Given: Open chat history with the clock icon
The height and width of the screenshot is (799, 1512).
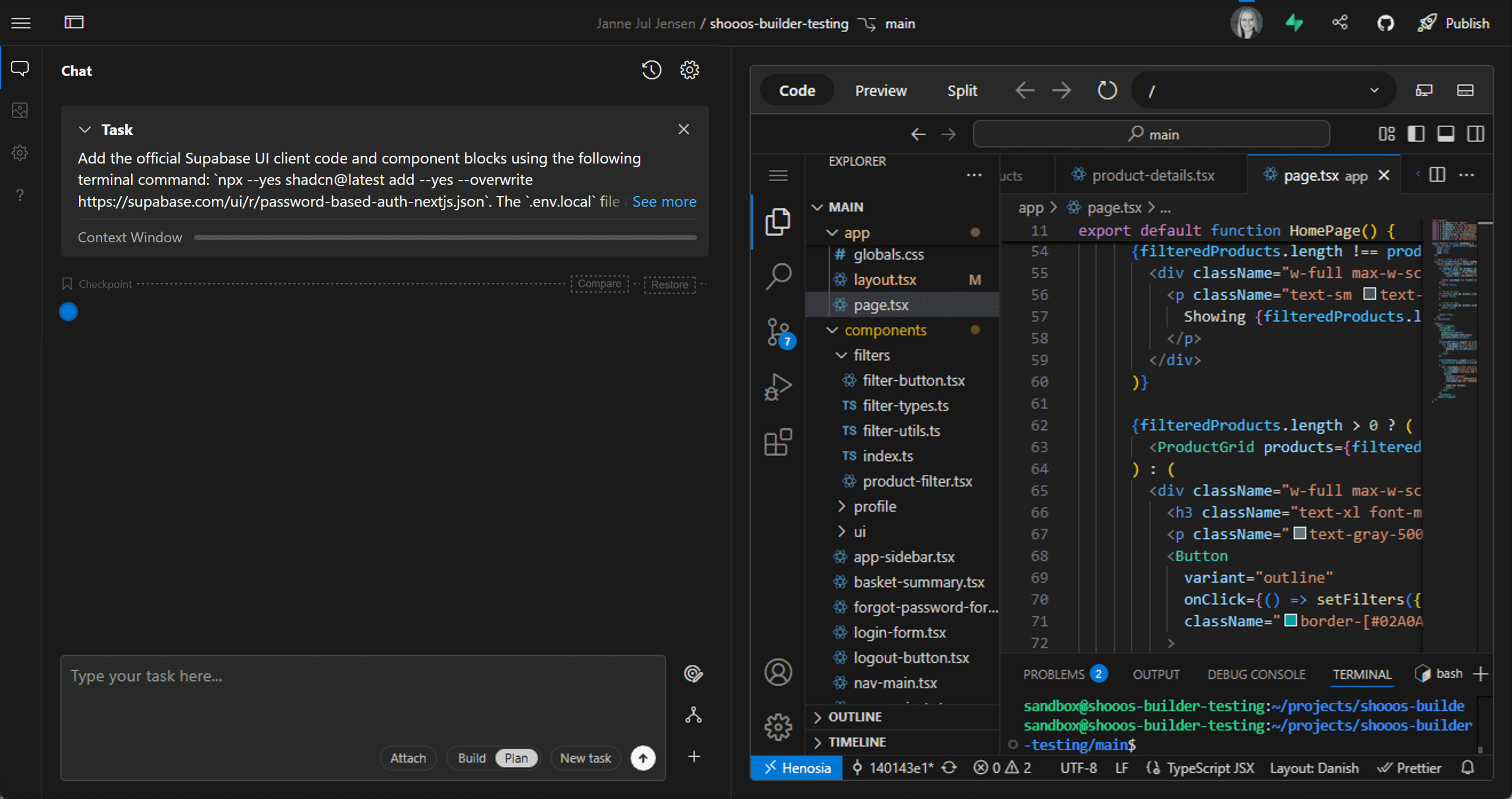Looking at the screenshot, I should 651,70.
